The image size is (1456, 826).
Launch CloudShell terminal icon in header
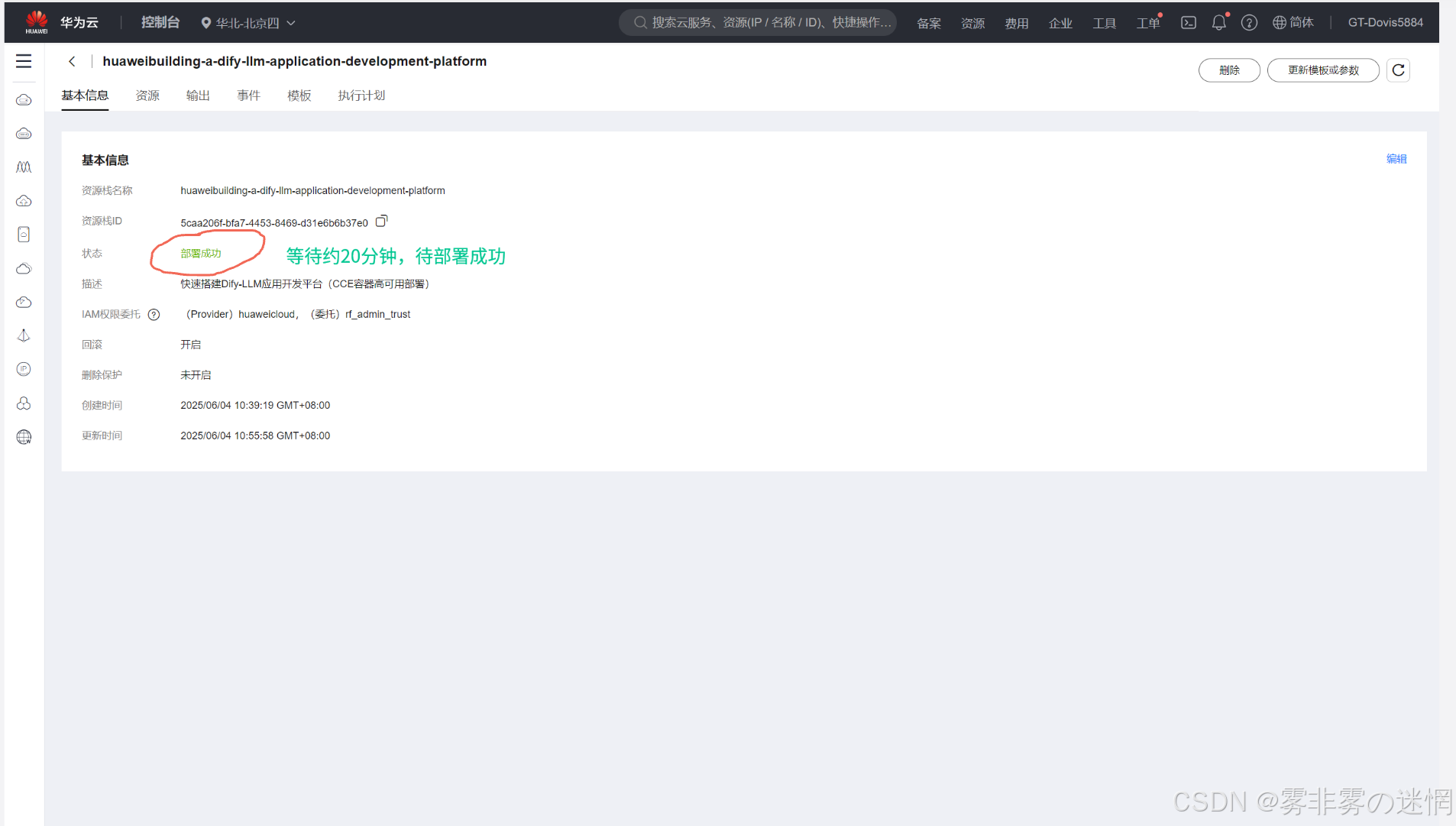[x=1189, y=23]
